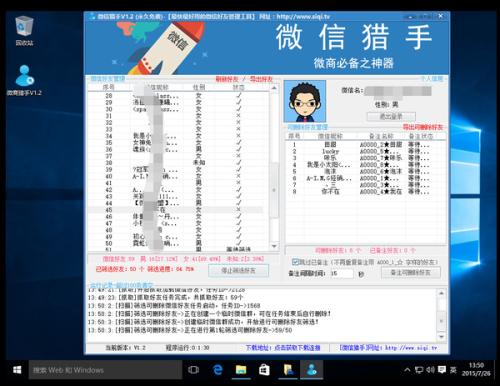Screen dimensions: 500x386
Task: Click the log line with 任务ID->1568
Action: (x=174, y=306)
